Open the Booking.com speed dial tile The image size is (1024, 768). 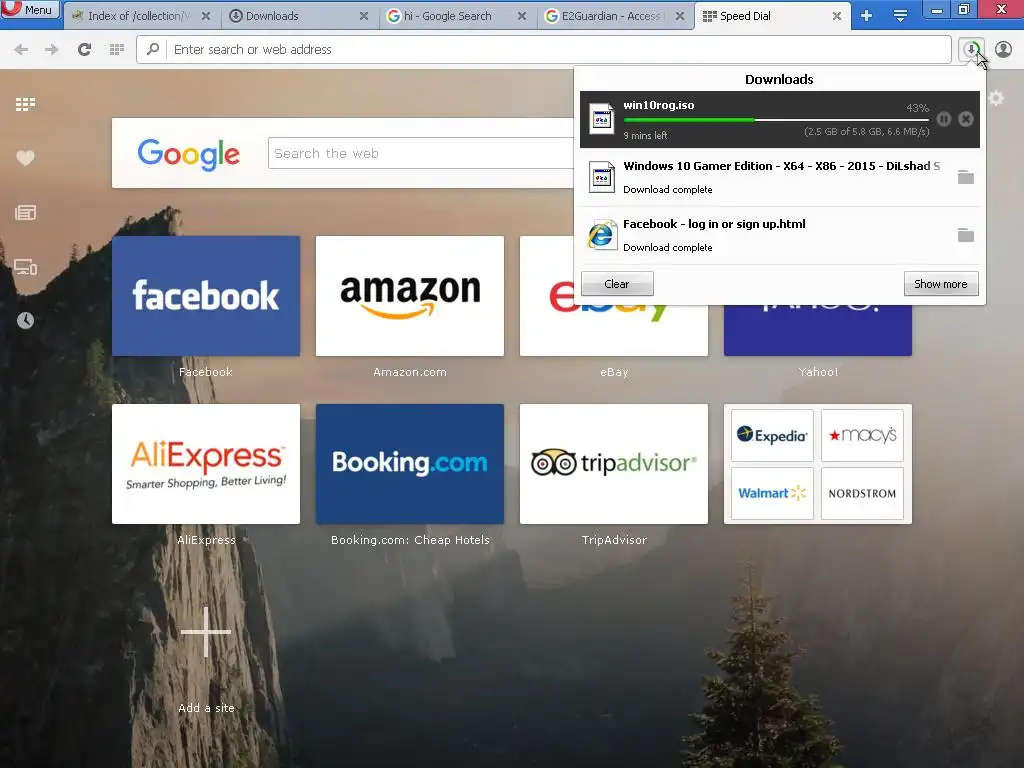pyautogui.click(x=409, y=464)
